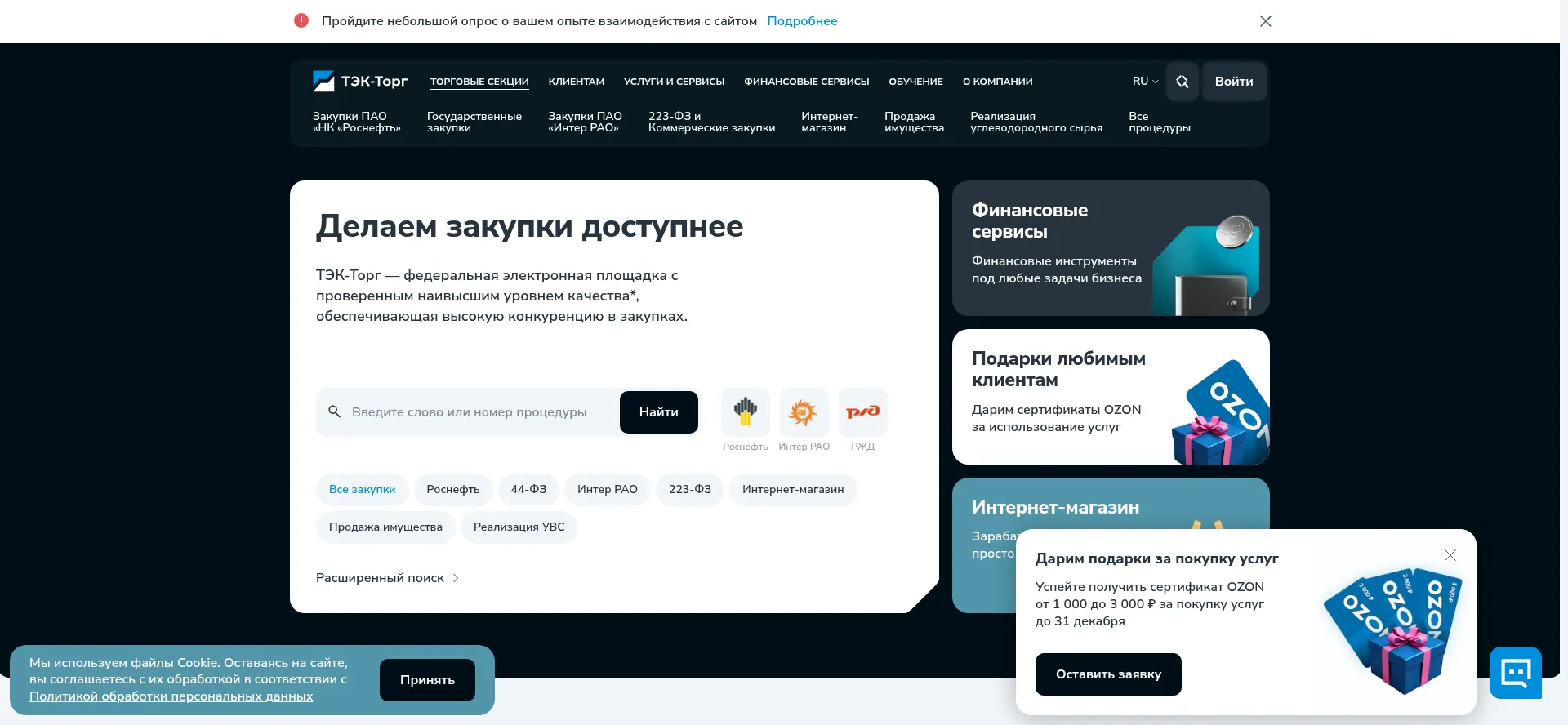This screenshot has width=1568, height=725.
Task: Open the Клиентам menu
Action: [x=577, y=82]
